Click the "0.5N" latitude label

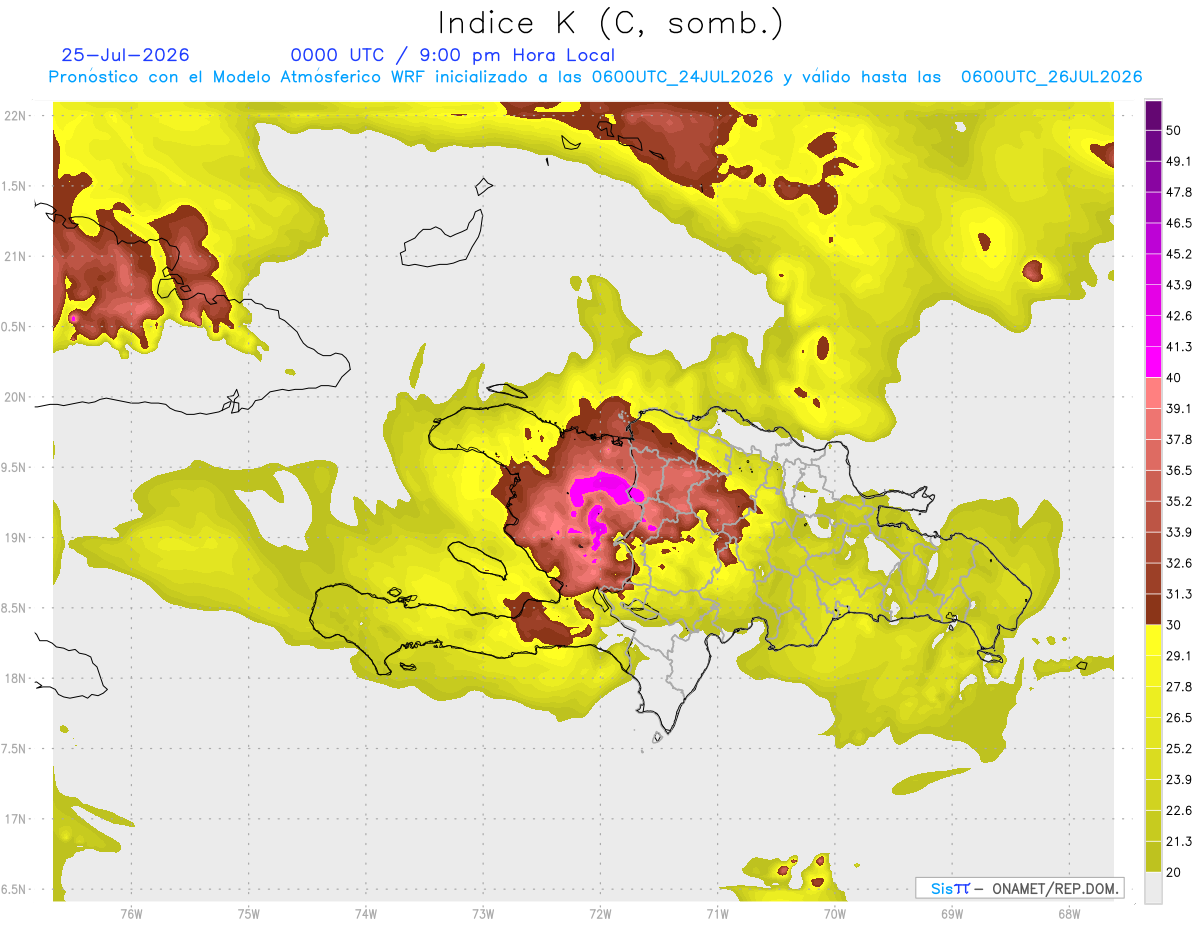14,327
